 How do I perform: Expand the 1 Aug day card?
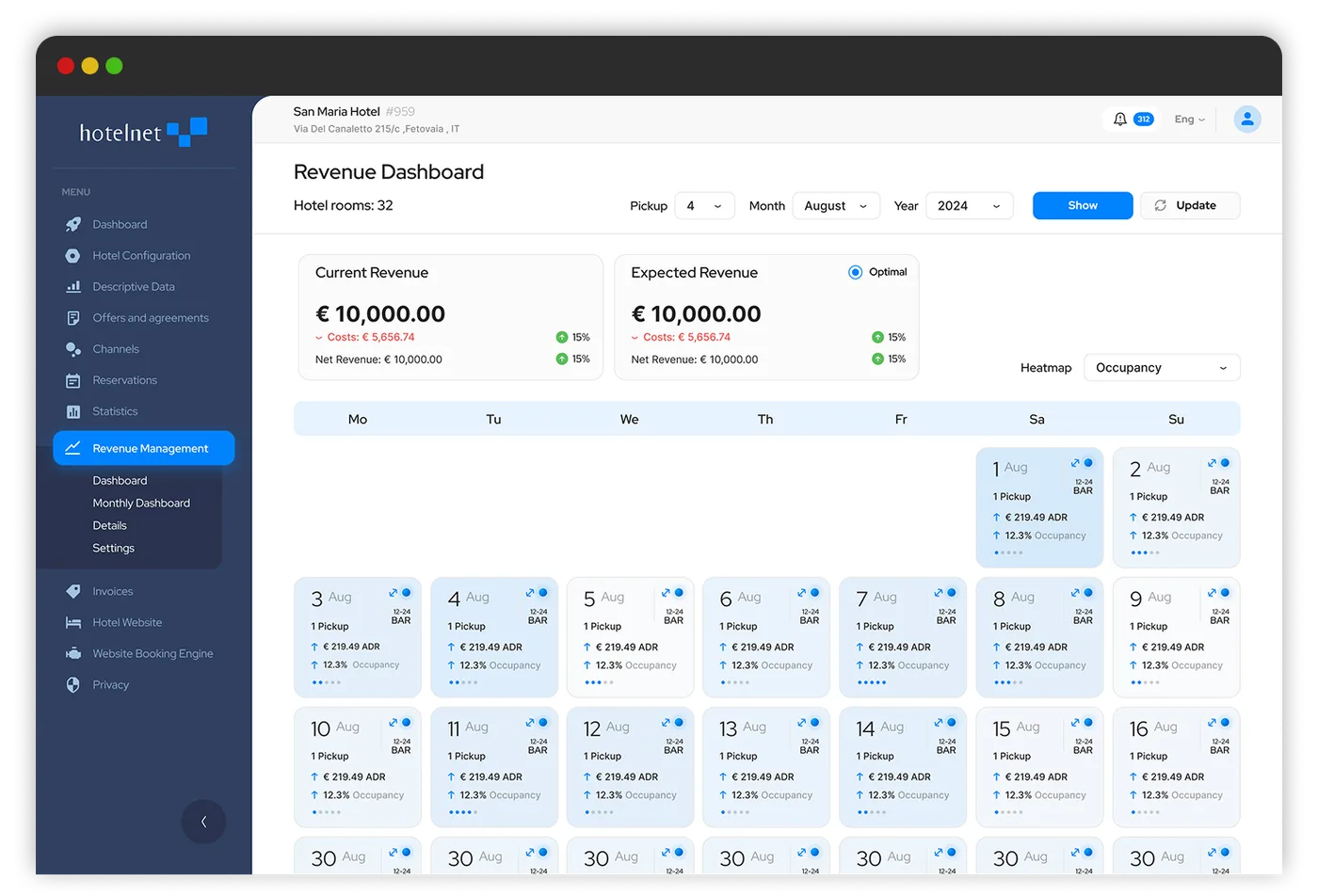[x=1075, y=463]
